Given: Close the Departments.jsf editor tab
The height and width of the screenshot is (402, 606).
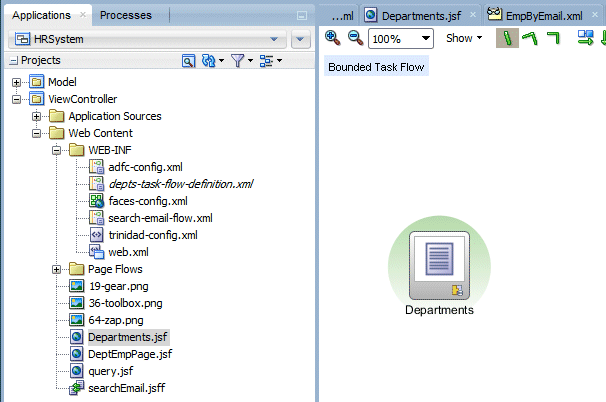Looking at the screenshot, I should coord(473,15).
